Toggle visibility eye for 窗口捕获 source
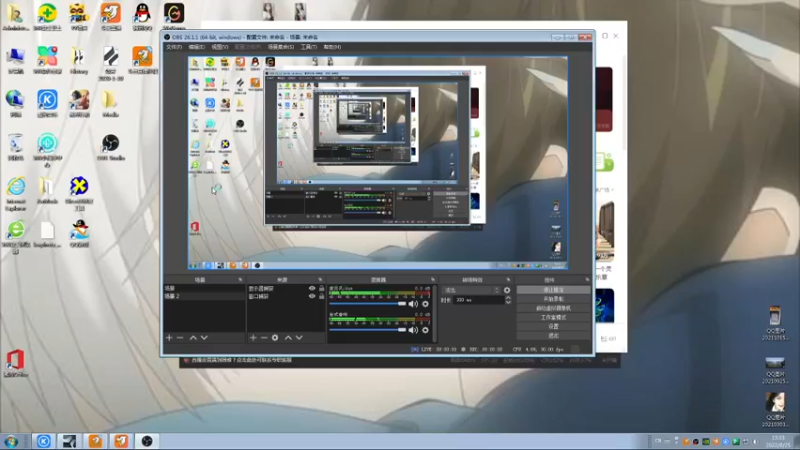The width and height of the screenshot is (800, 450). pyautogui.click(x=312, y=296)
